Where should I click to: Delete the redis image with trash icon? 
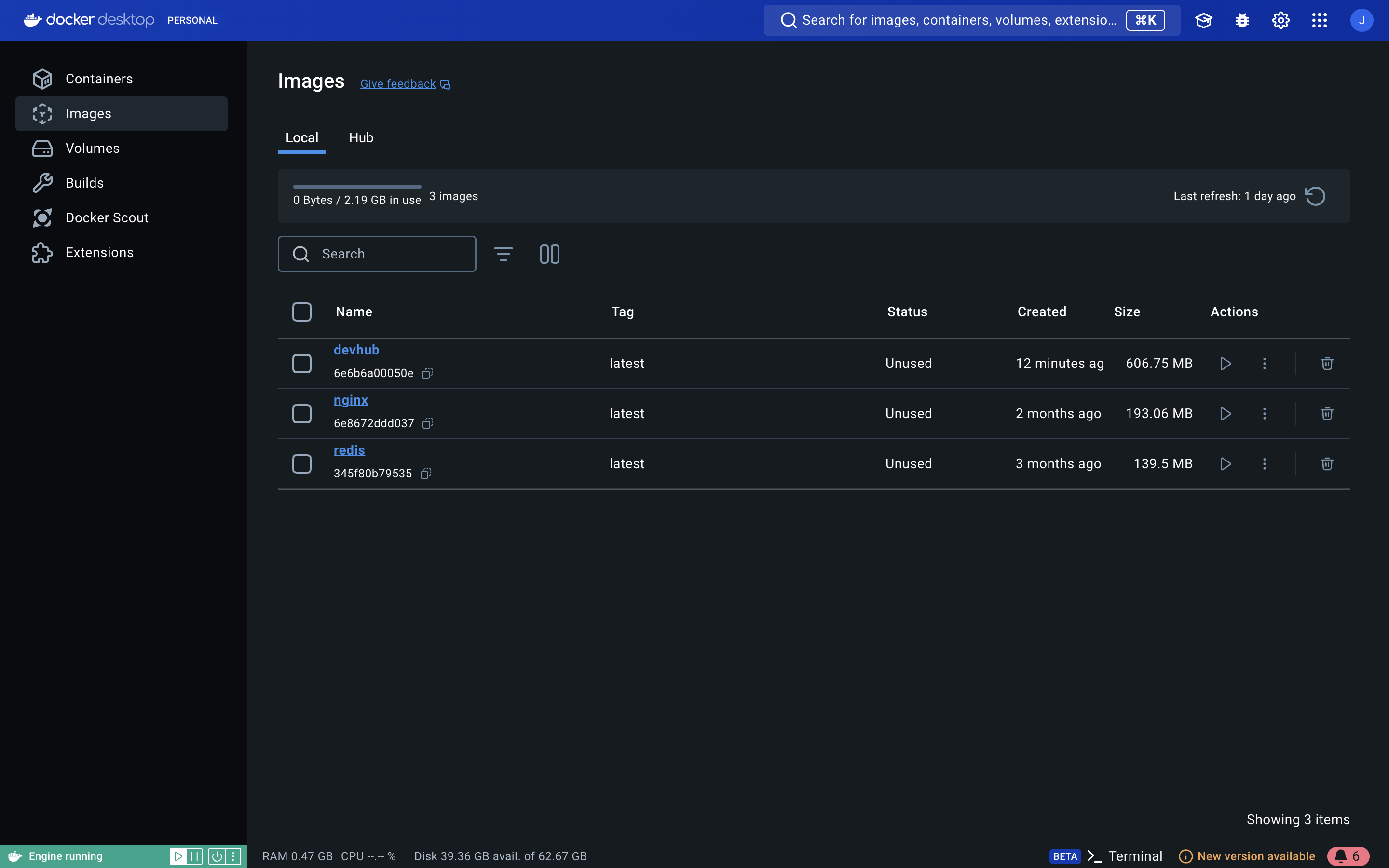click(x=1326, y=464)
